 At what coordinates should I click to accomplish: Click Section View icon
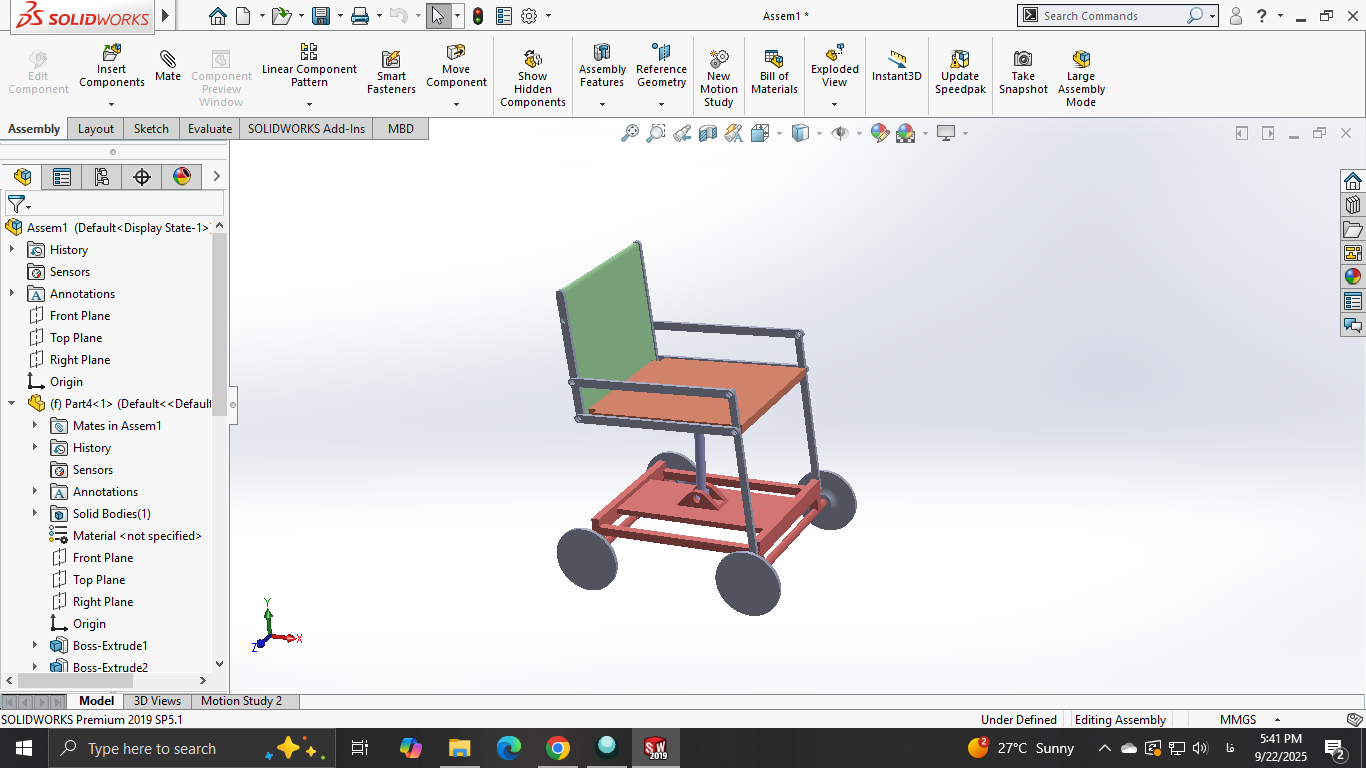tap(708, 133)
